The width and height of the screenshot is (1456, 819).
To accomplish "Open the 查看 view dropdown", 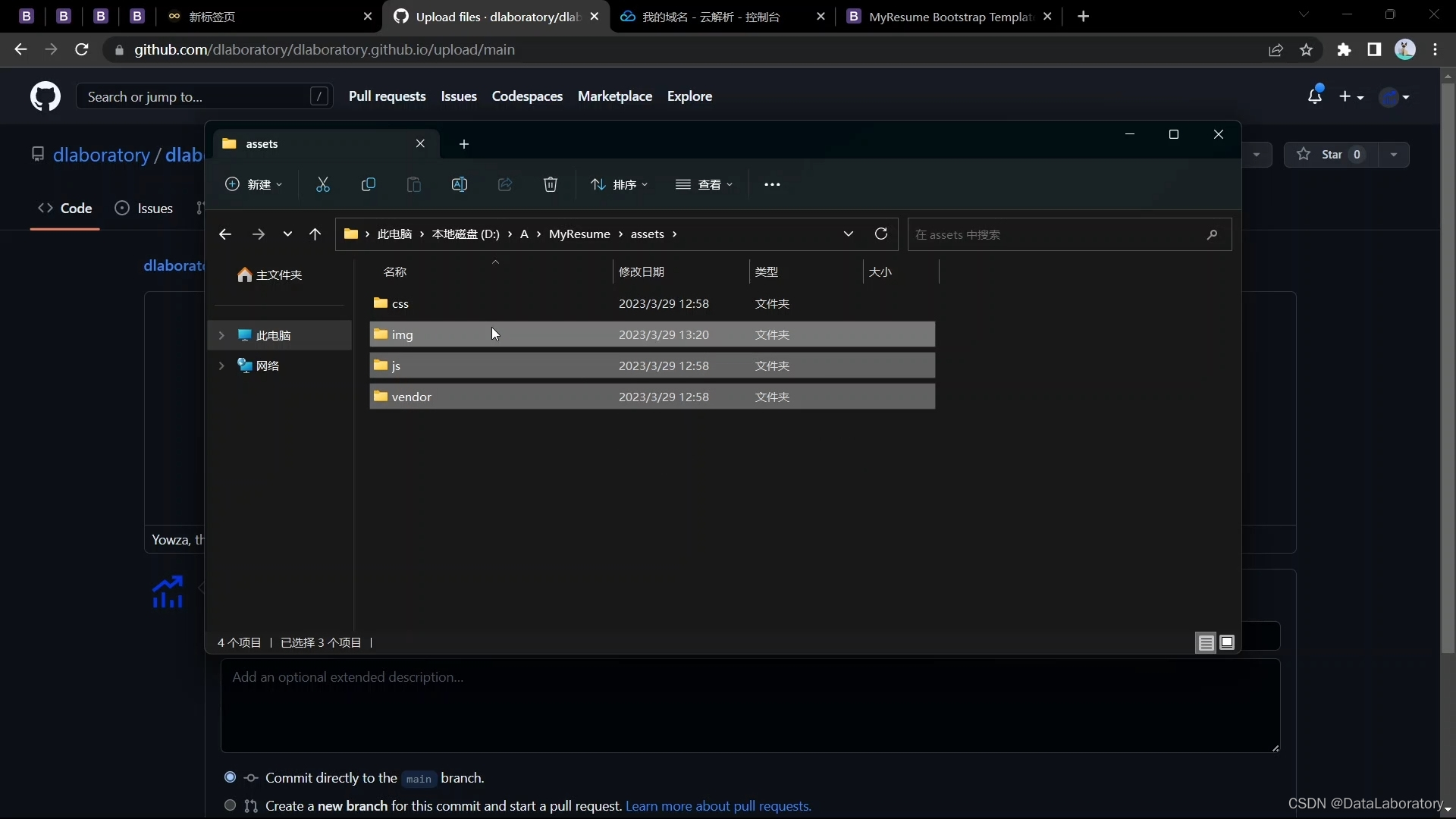I will 704,184.
